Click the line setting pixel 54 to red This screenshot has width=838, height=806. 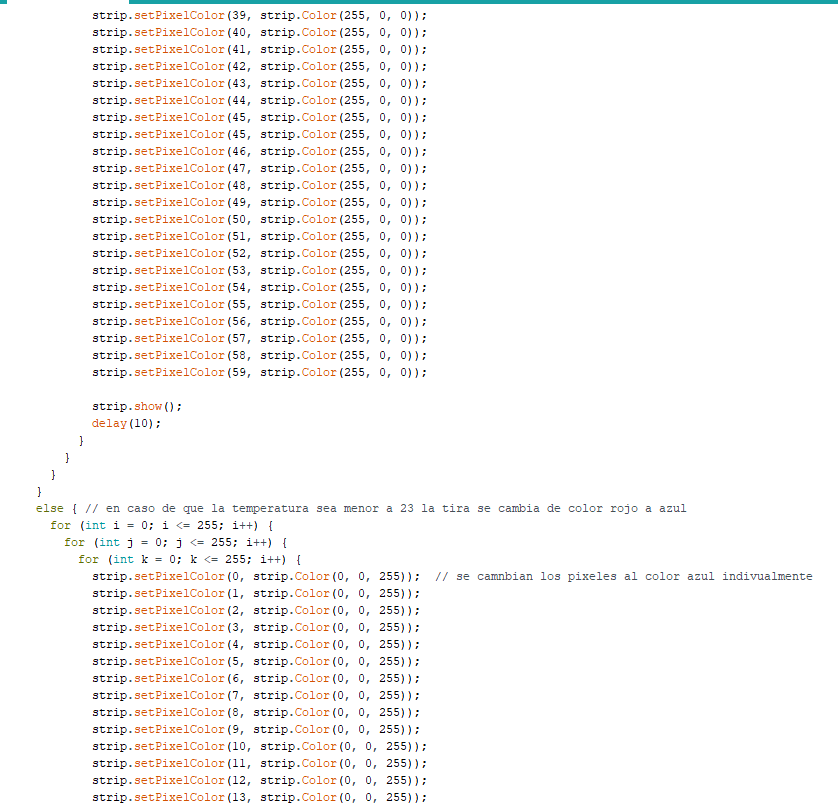click(259, 288)
